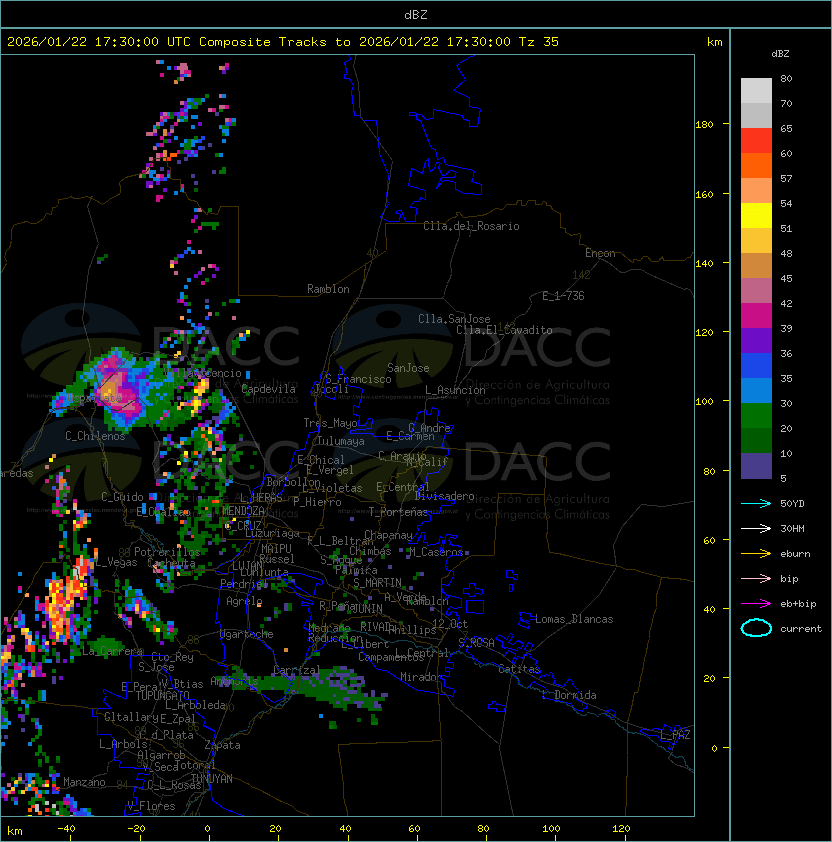Viewport: 832px width, 842px height.
Task: Click the '180' tick on the vertical axis
Action: (704, 125)
